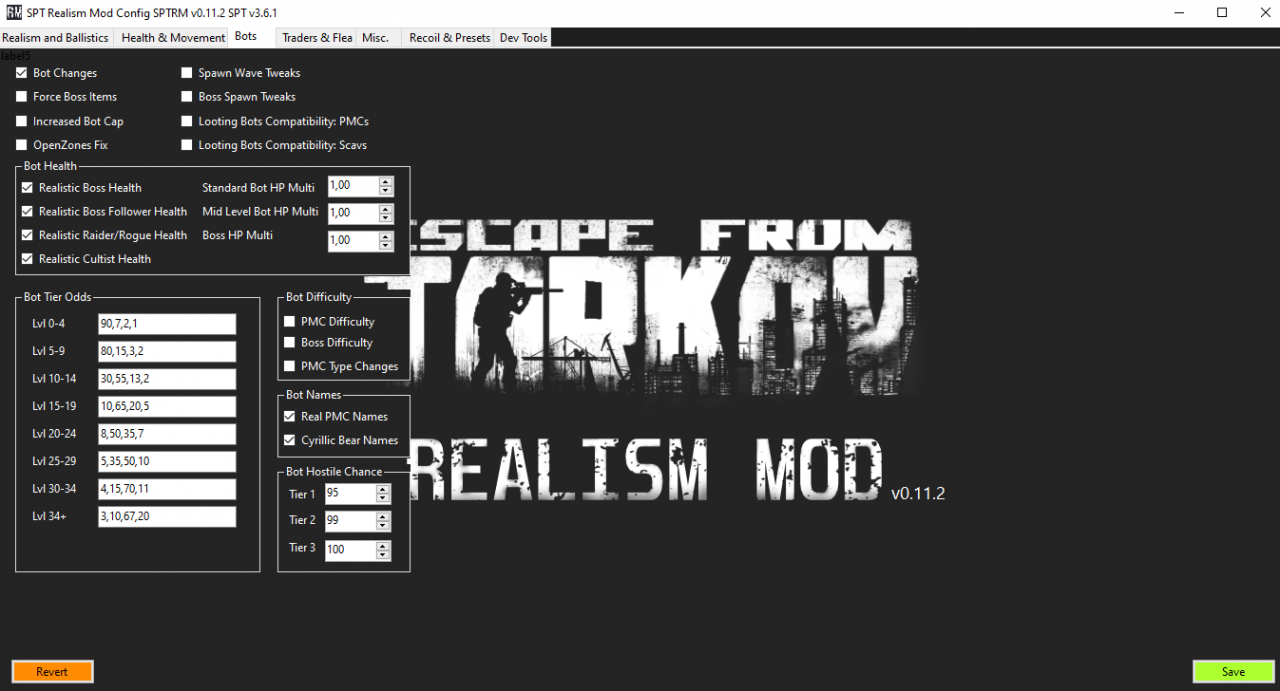Screen dimensions: 1280x691
Task: Uncheck Realistic Boss Health
Action: click(28, 187)
